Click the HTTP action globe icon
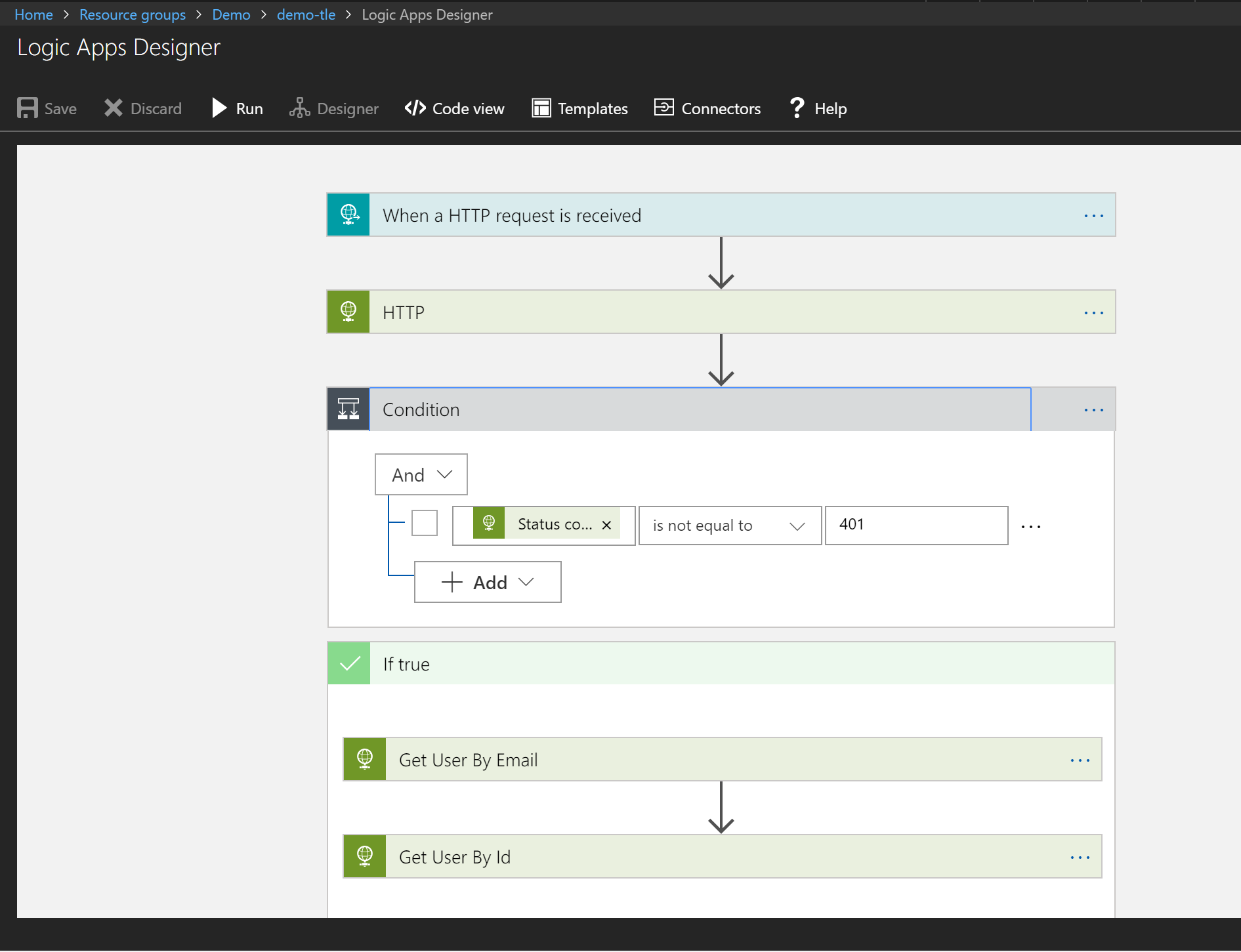 348,312
